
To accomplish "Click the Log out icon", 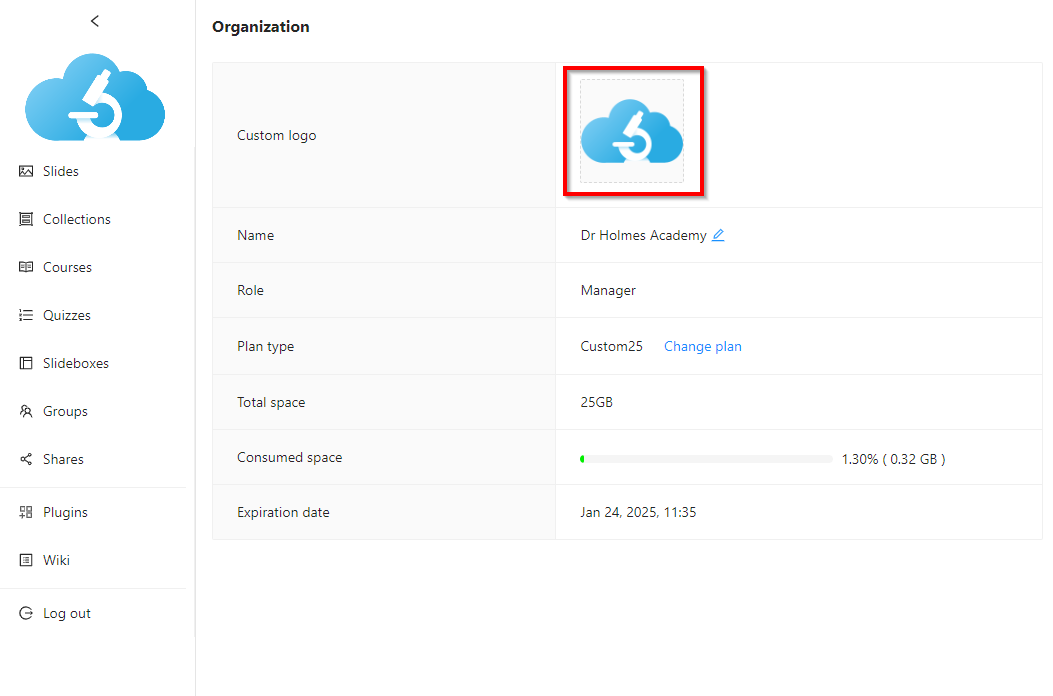I will 26,613.
